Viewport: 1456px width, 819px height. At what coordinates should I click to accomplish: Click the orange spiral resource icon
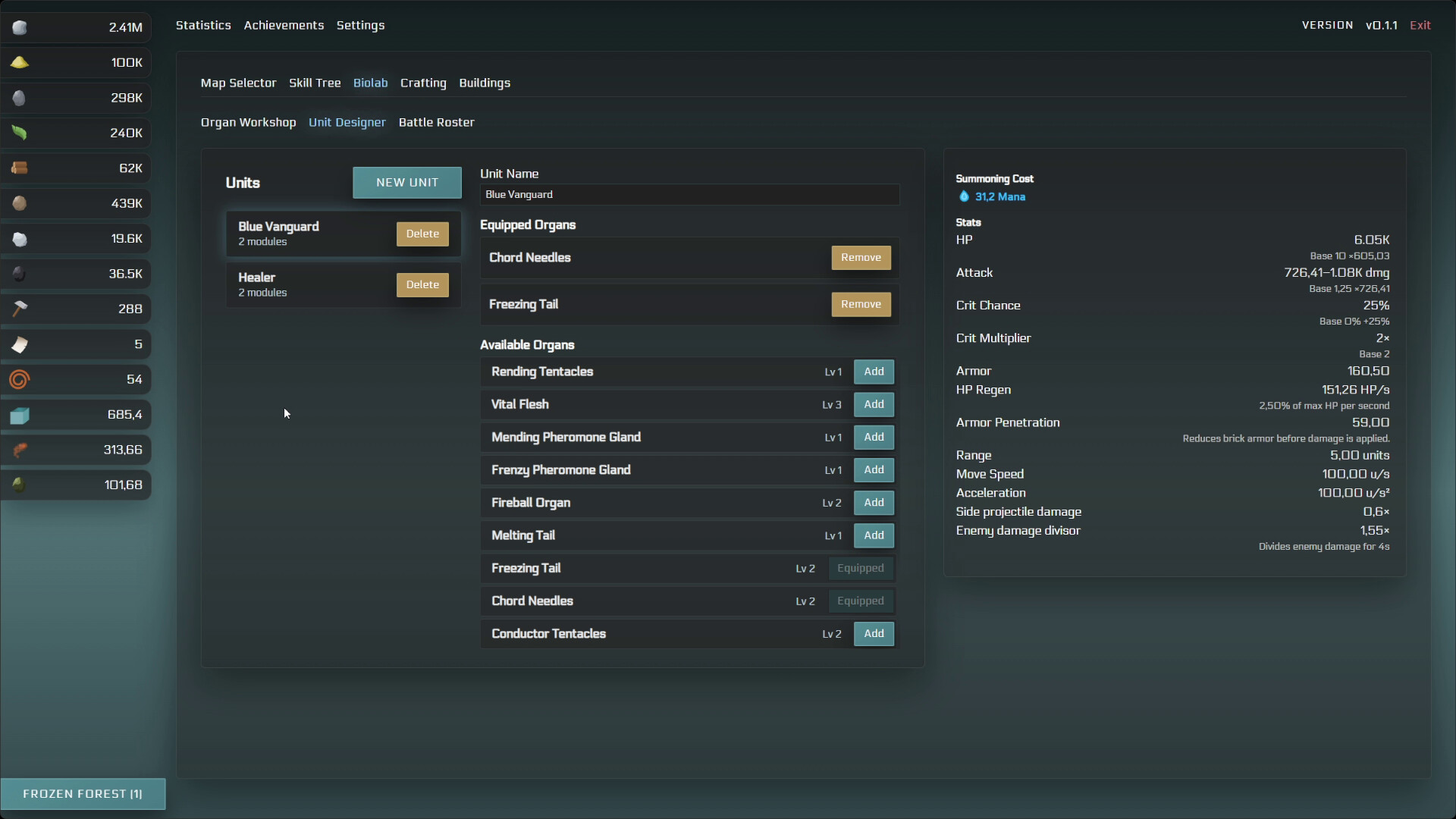pos(20,379)
